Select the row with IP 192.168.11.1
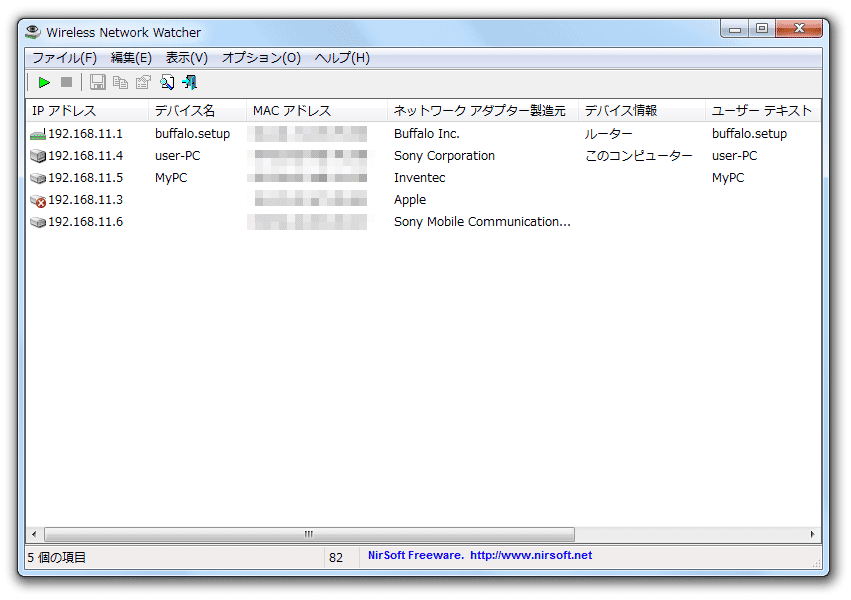851x600 pixels. (x=423, y=133)
